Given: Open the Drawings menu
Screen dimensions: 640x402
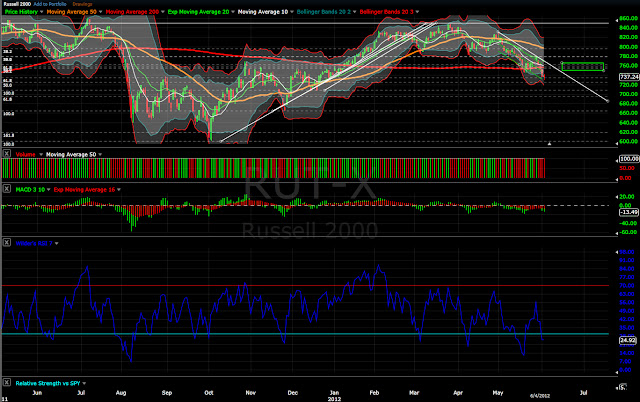Looking at the screenshot, I should click(82, 4).
